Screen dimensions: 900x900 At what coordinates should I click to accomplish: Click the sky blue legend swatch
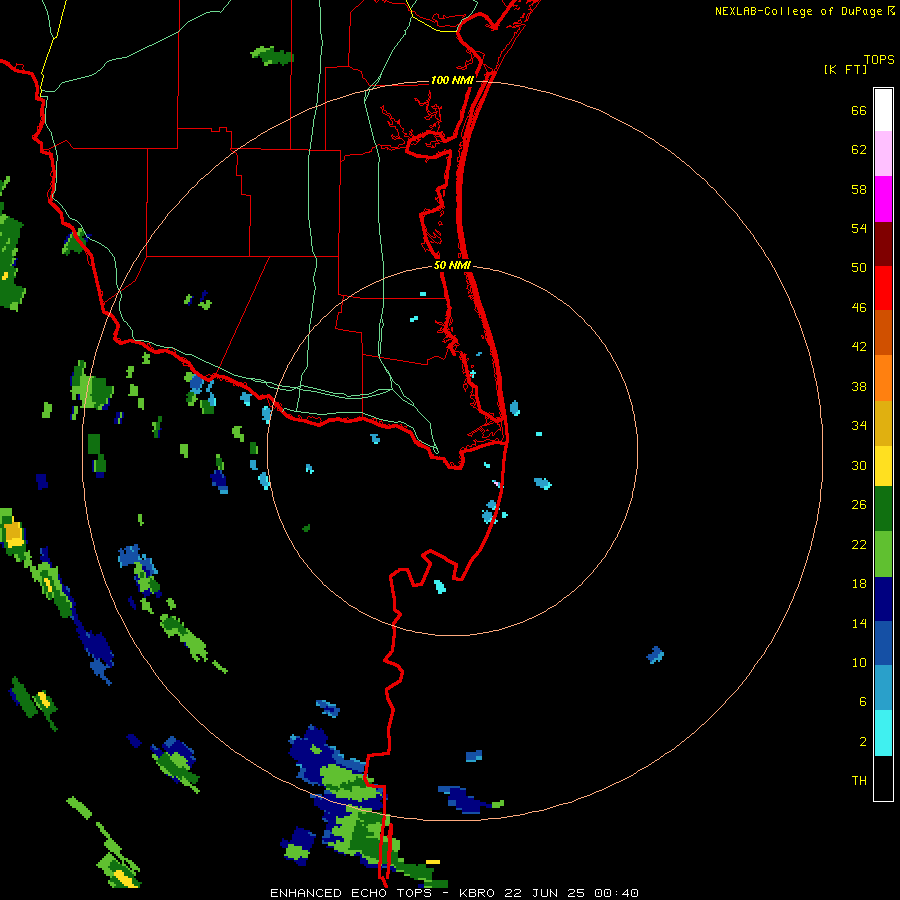[883, 688]
